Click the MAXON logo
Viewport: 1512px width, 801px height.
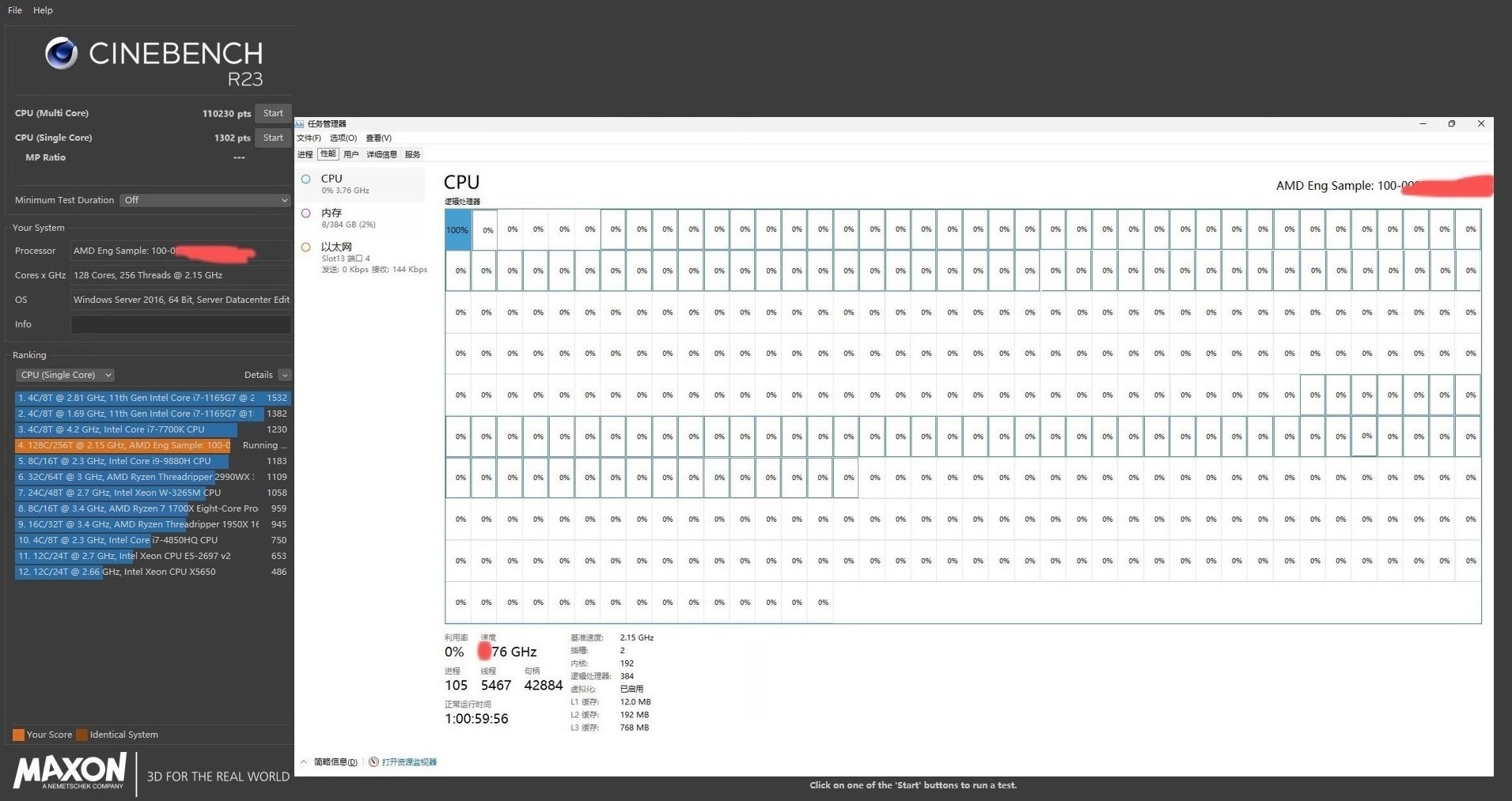pyautogui.click(x=70, y=771)
